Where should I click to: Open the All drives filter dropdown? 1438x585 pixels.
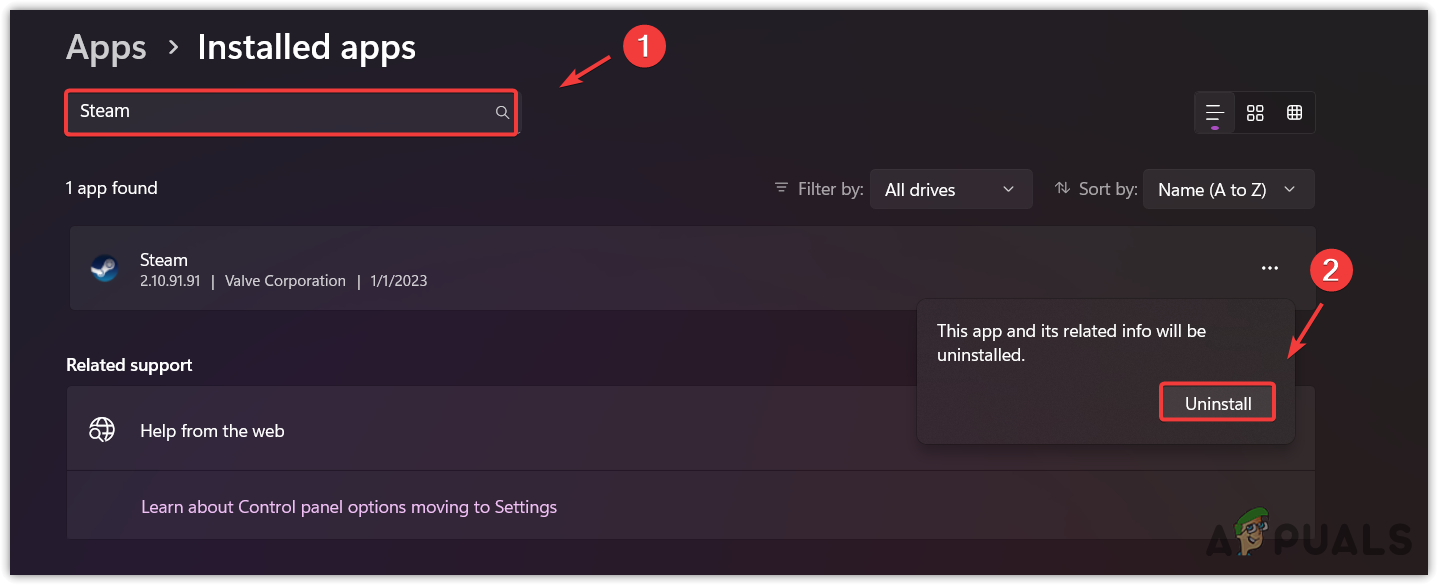(x=950, y=189)
